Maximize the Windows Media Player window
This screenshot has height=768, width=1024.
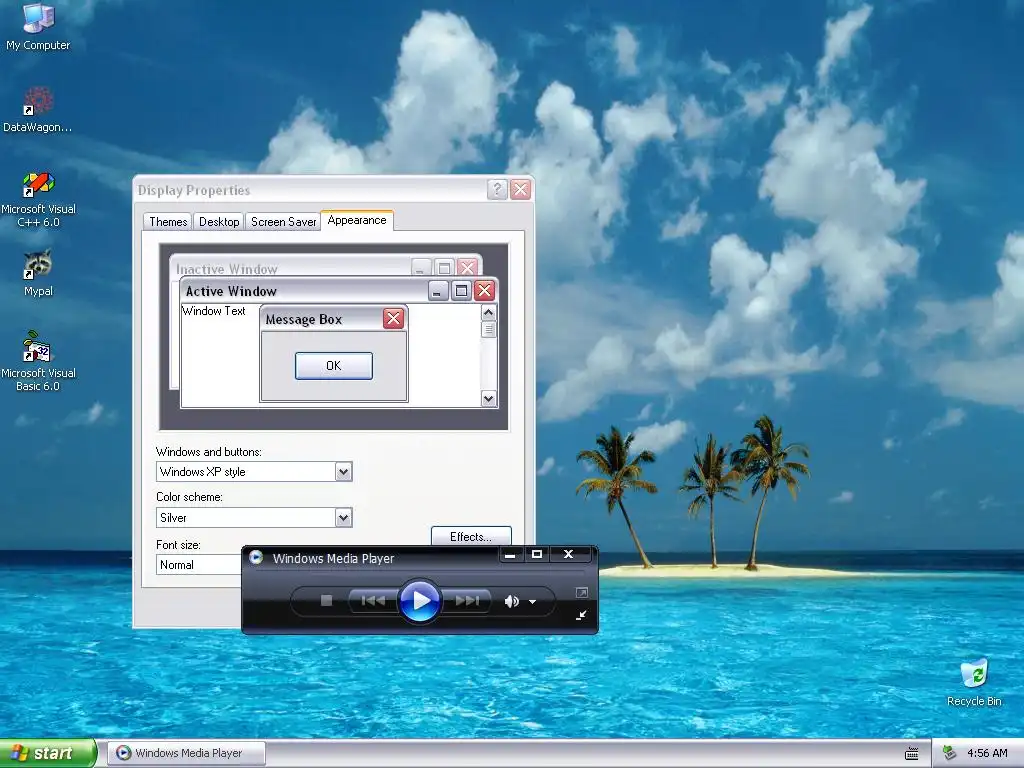[x=537, y=554]
